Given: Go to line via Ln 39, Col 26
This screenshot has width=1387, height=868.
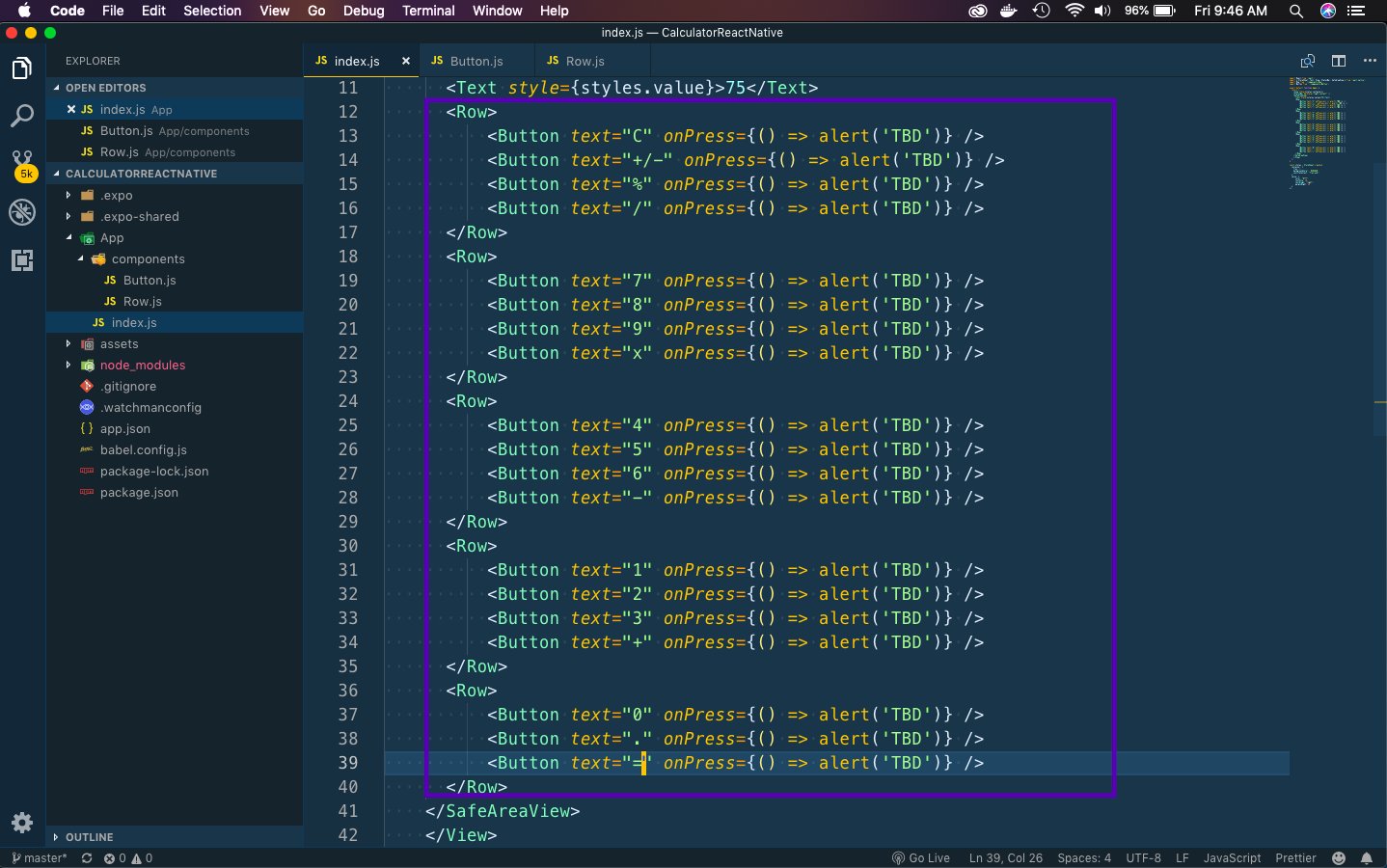Looking at the screenshot, I should [1005, 858].
